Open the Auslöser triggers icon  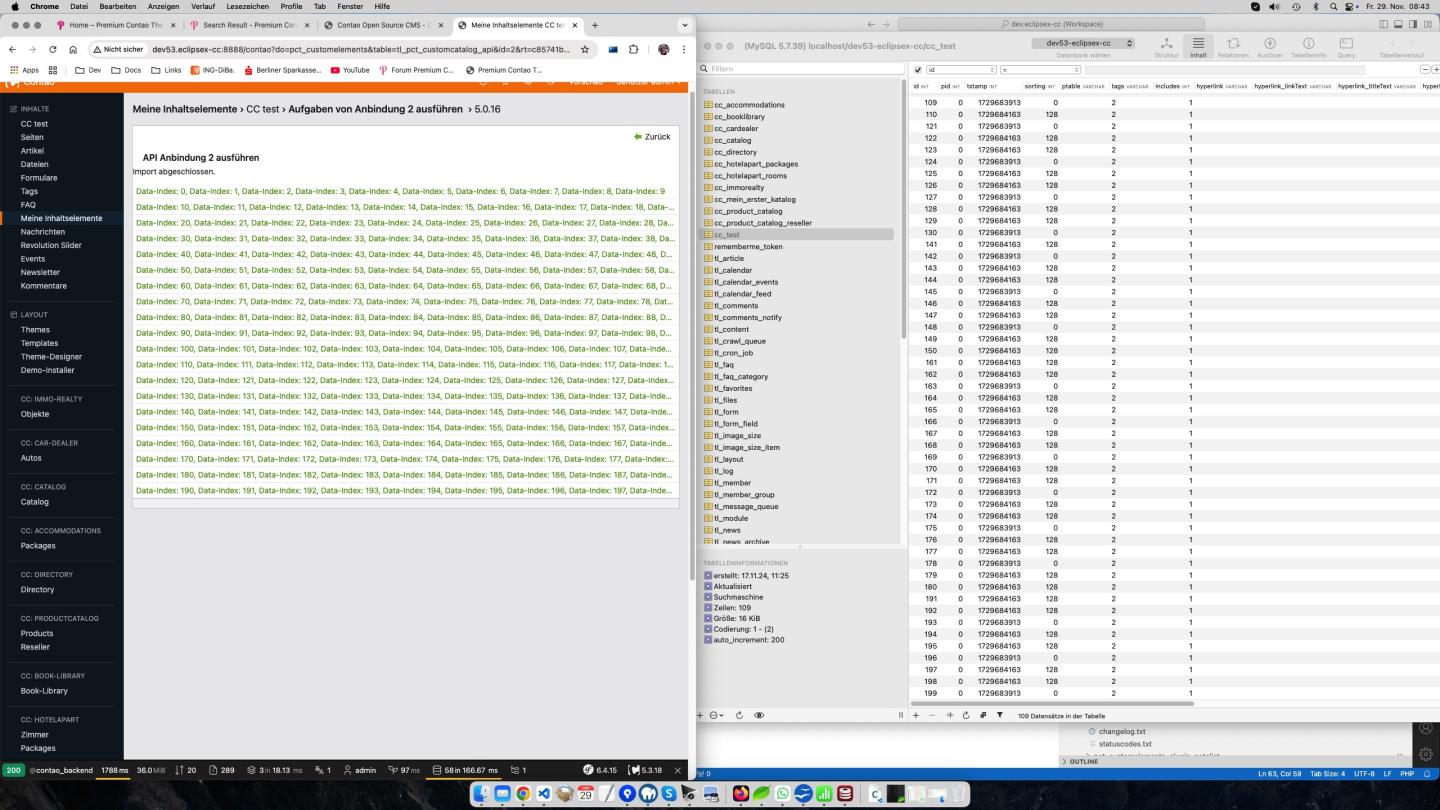point(1269,47)
